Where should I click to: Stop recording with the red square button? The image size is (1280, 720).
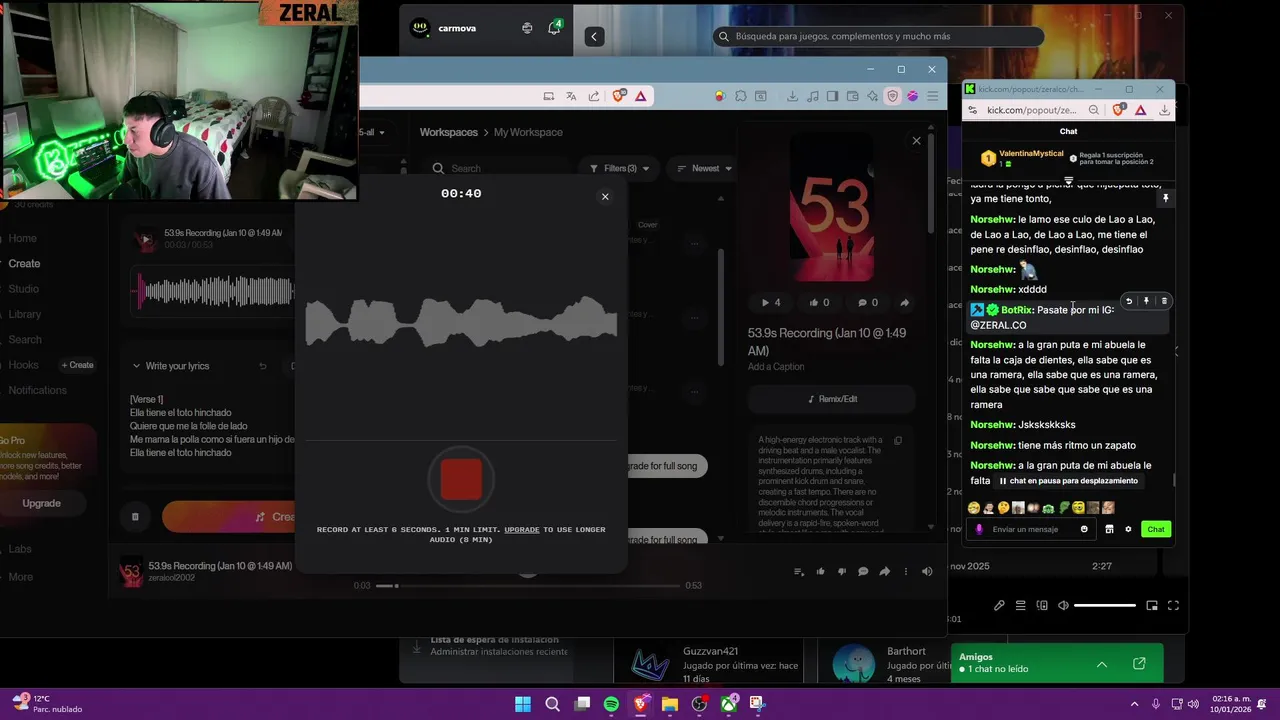click(461, 480)
